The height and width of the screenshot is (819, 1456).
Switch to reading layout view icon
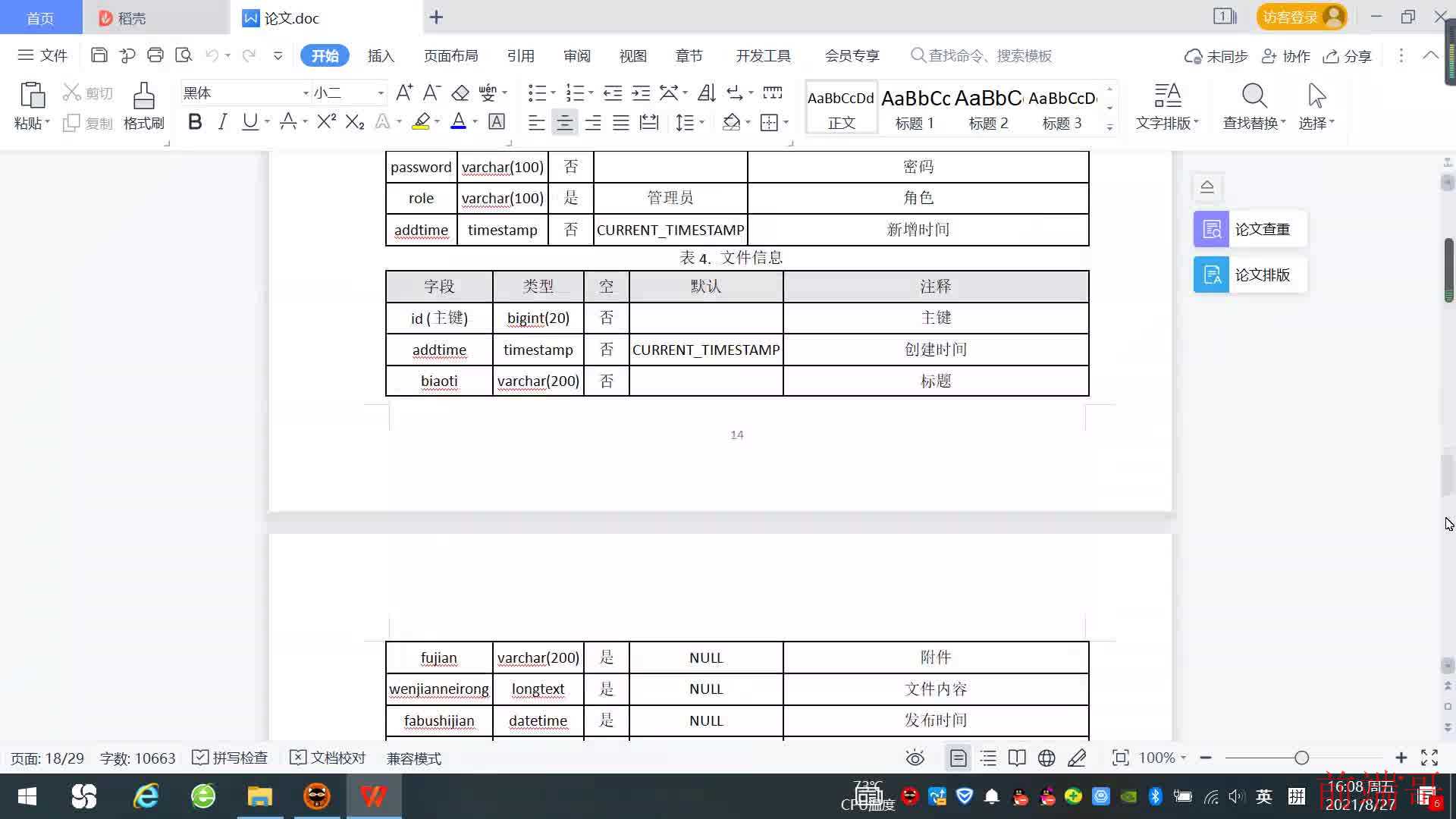click(1017, 758)
